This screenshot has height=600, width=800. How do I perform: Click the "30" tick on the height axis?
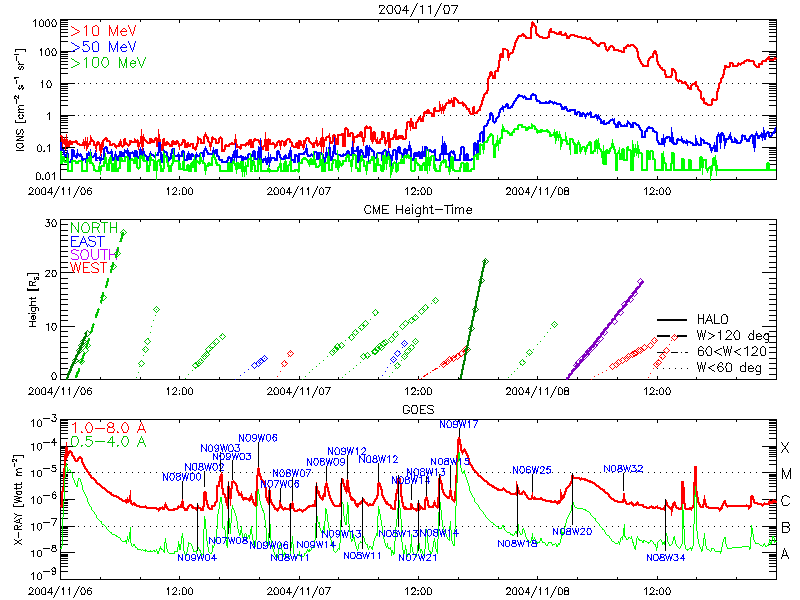(x=51, y=223)
